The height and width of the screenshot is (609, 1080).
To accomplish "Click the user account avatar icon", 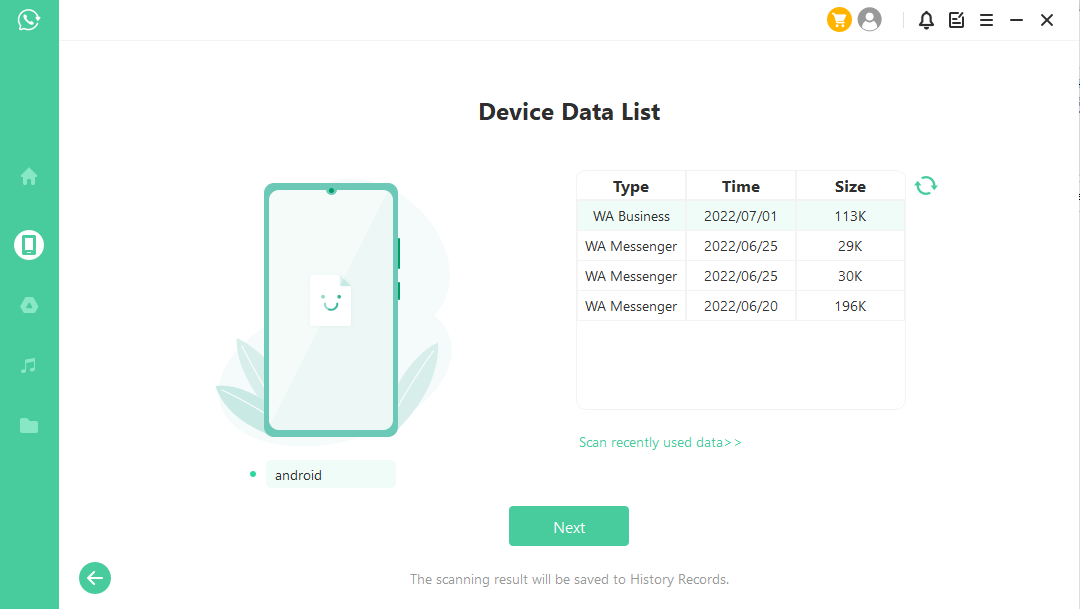I will [870, 20].
